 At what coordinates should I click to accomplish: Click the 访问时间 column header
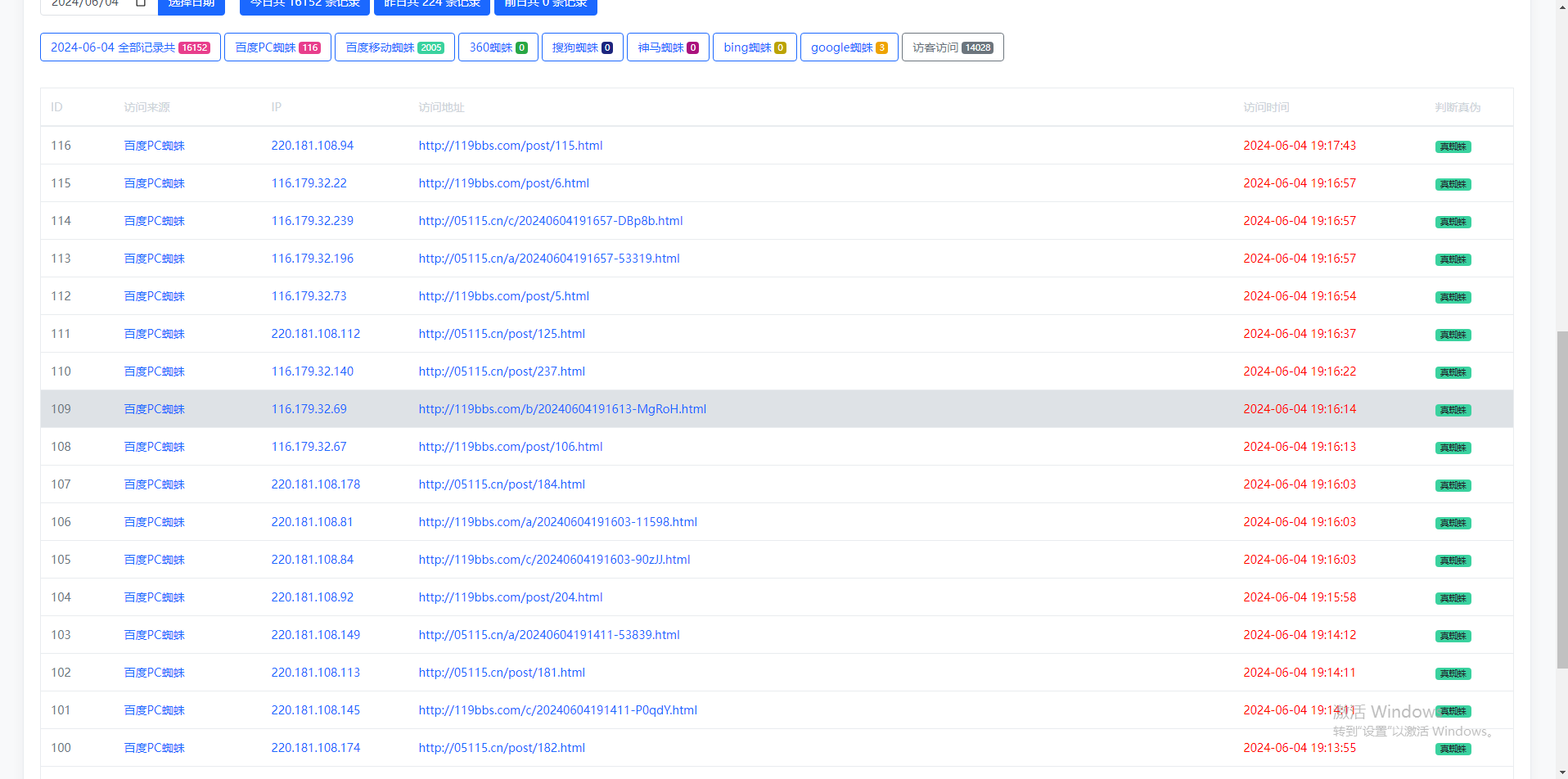pyautogui.click(x=1266, y=107)
